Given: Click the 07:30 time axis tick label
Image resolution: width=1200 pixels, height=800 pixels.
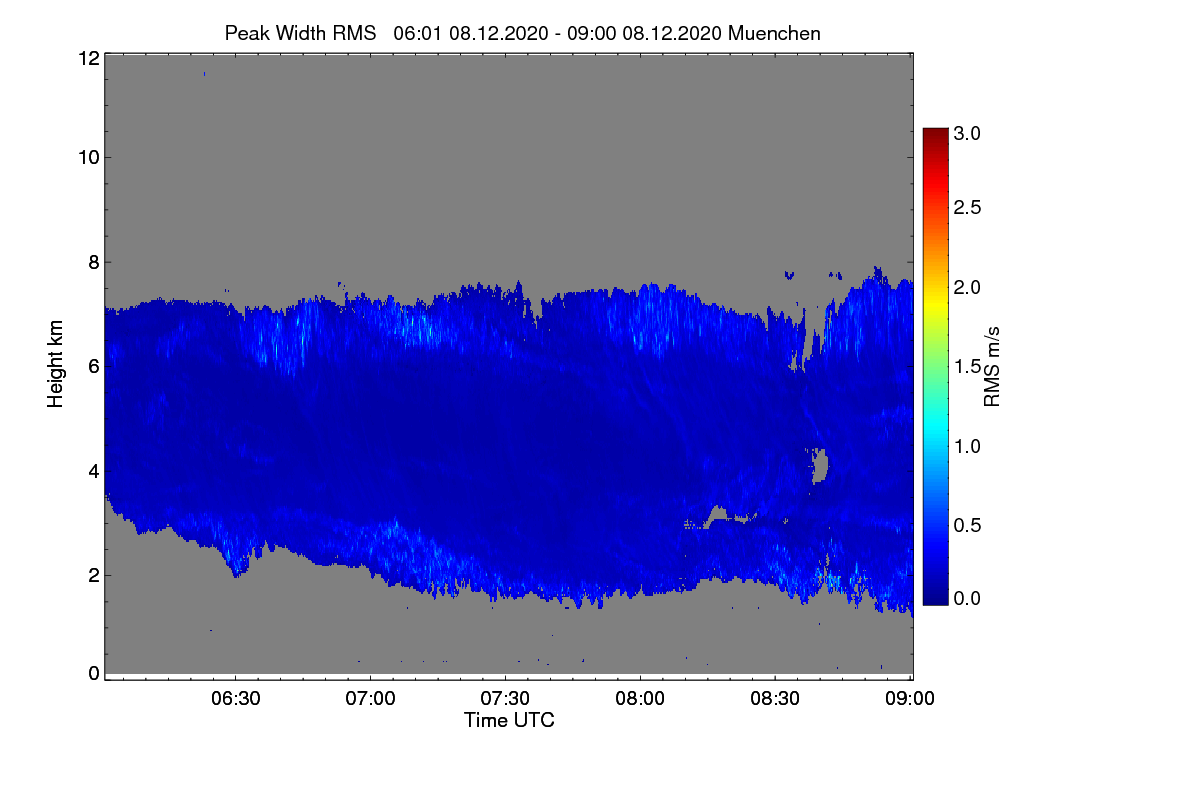Looking at the screenshot, I should [x=506, y=699].
